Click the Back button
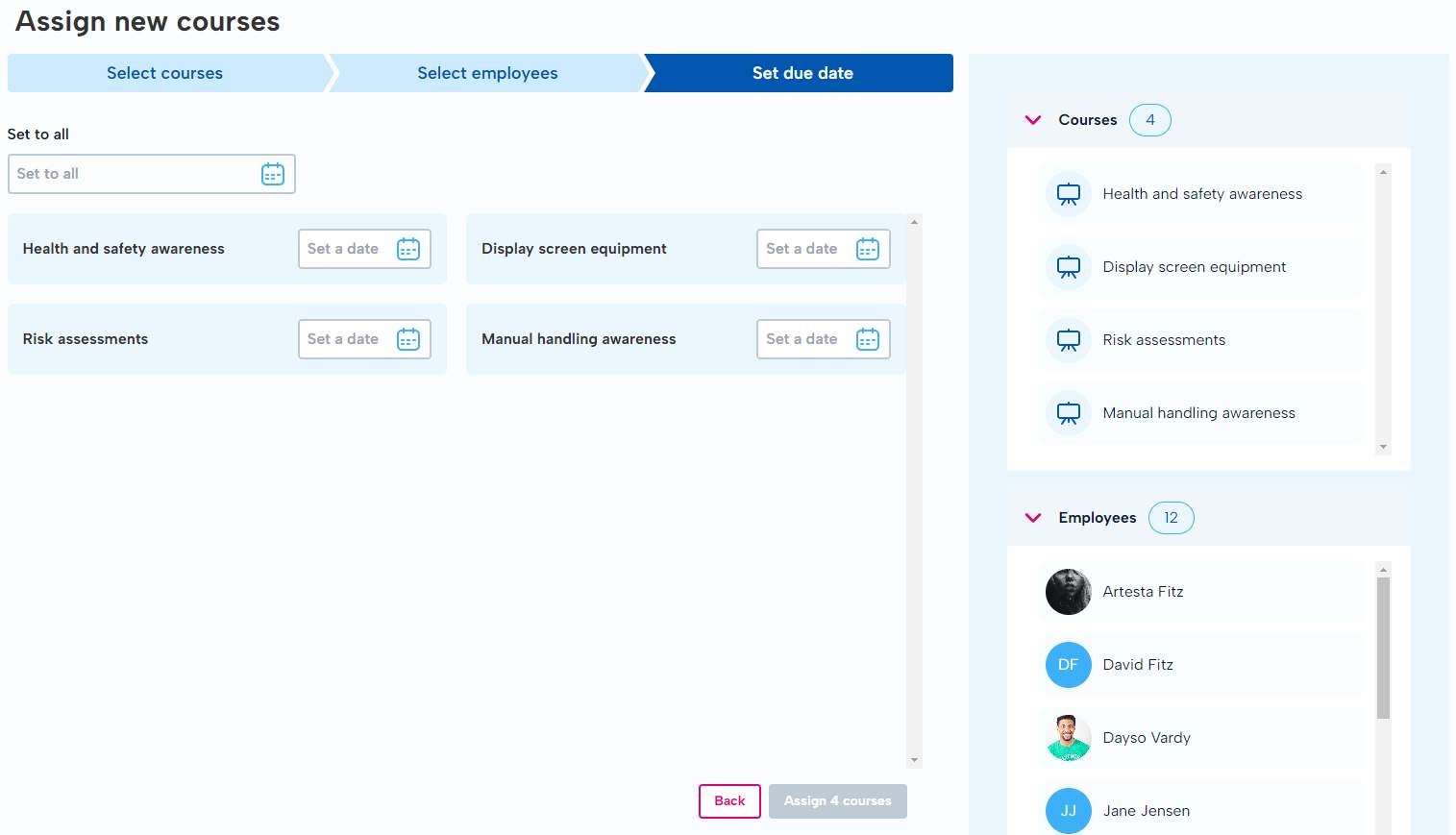 pyautogui.click(x=729, y=800)
